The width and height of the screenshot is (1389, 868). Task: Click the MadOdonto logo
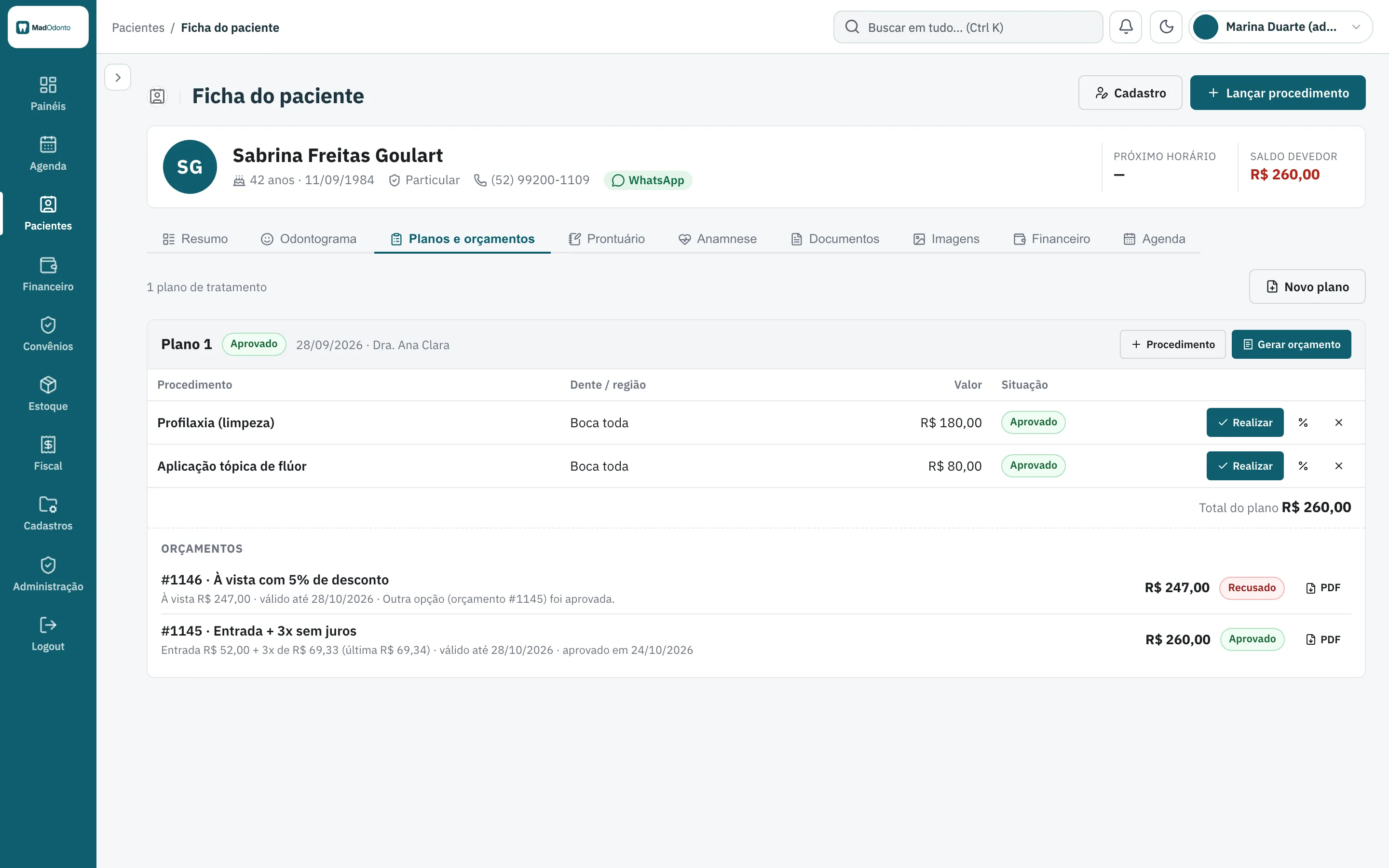pyautogui.click(x=48, y=27)
